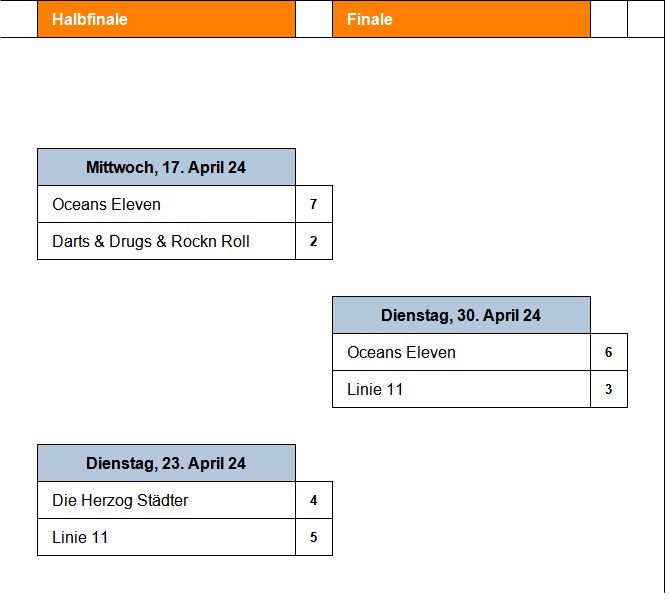Click the empty cell between Halbfinale and Finale headers

click(x=314, y=19)
